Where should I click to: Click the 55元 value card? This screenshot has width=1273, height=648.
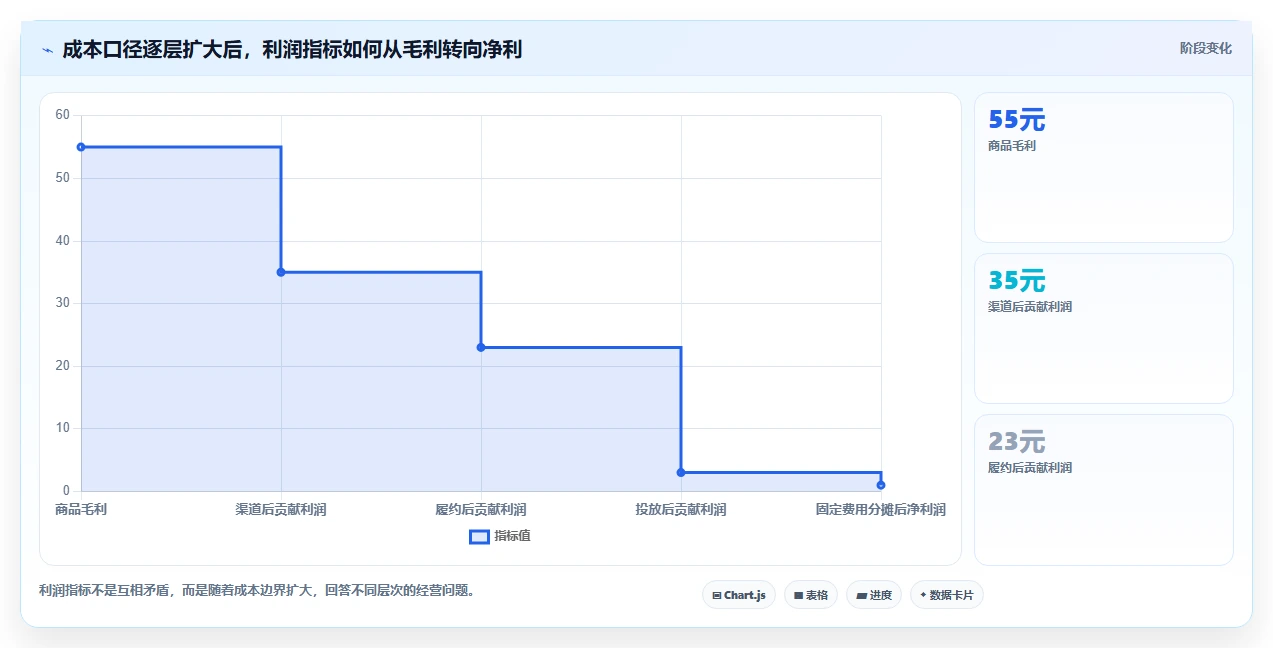point(1104,168)
